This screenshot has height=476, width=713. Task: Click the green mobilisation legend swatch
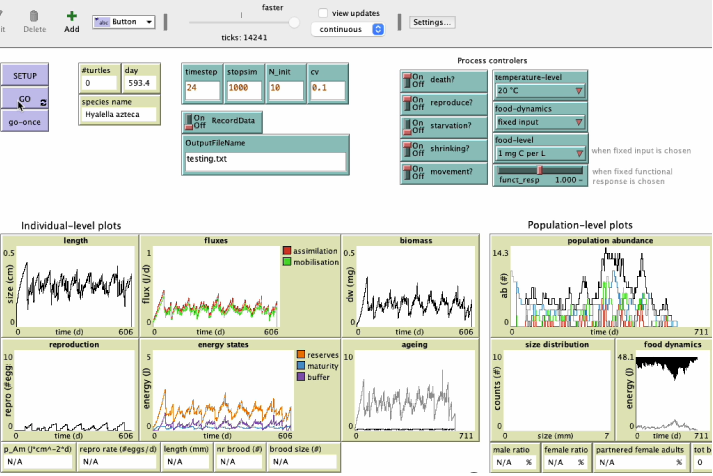[286, 262]
